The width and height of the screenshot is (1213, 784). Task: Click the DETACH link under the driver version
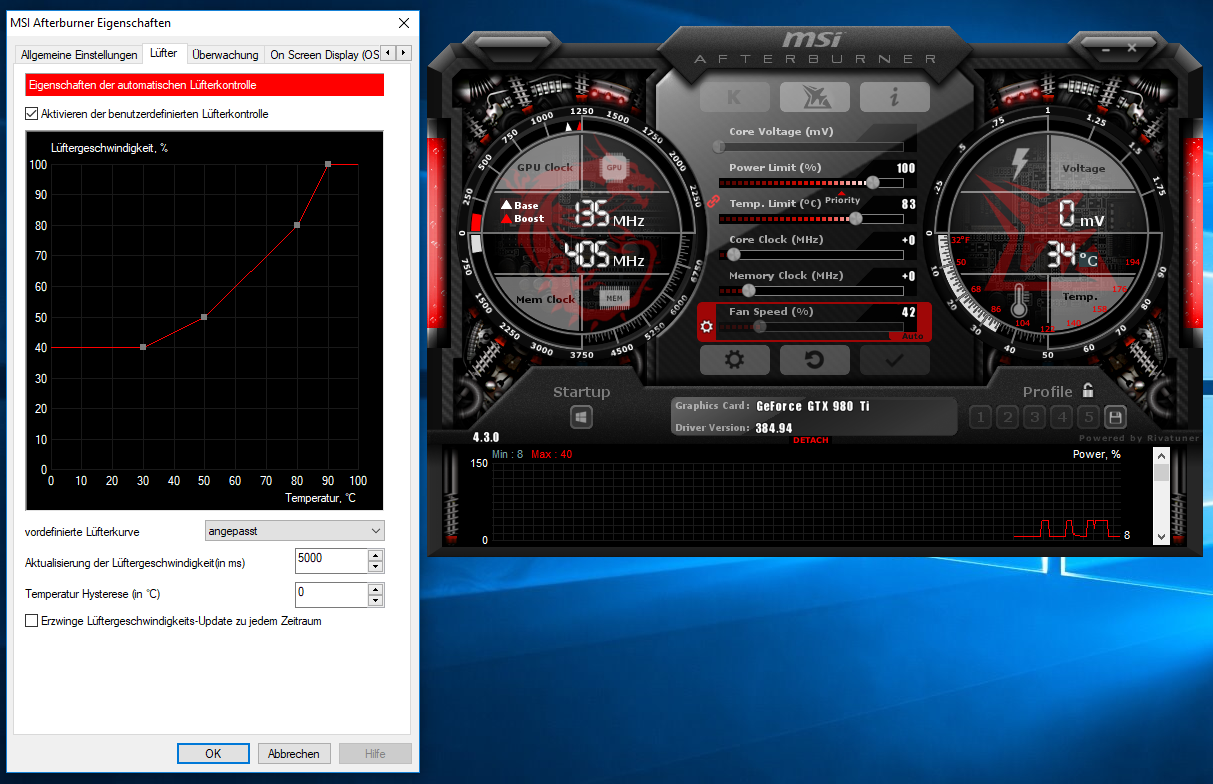coord(810,441)
